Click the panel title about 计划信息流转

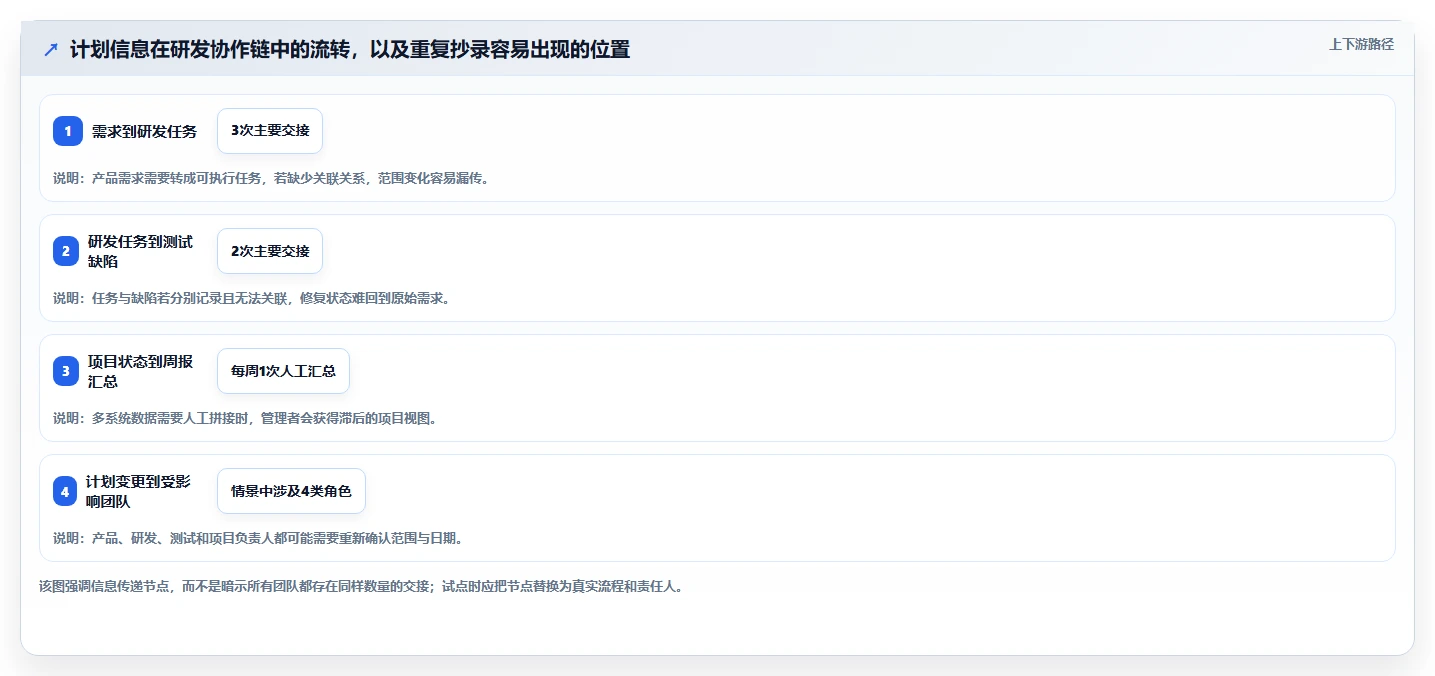(350, 50)
